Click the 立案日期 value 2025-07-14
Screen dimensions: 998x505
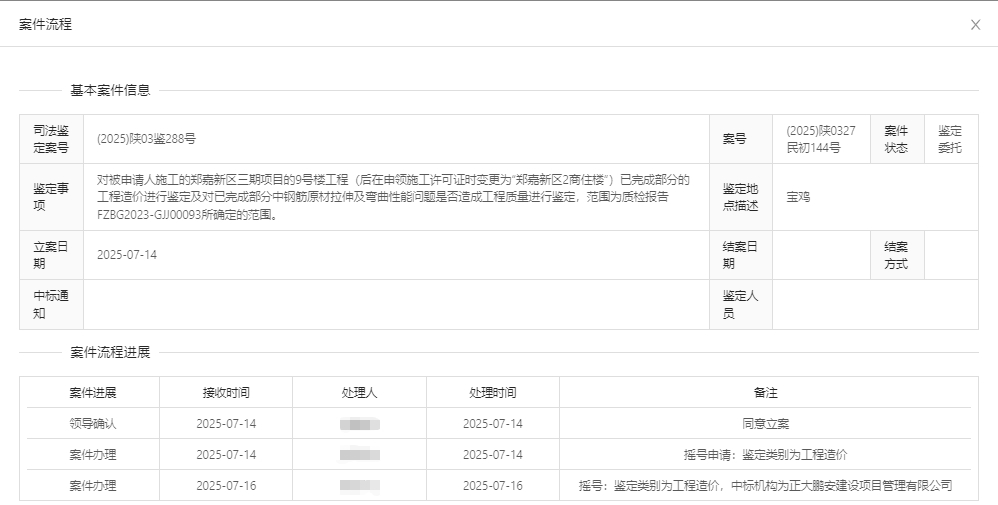tap(127, 255)
